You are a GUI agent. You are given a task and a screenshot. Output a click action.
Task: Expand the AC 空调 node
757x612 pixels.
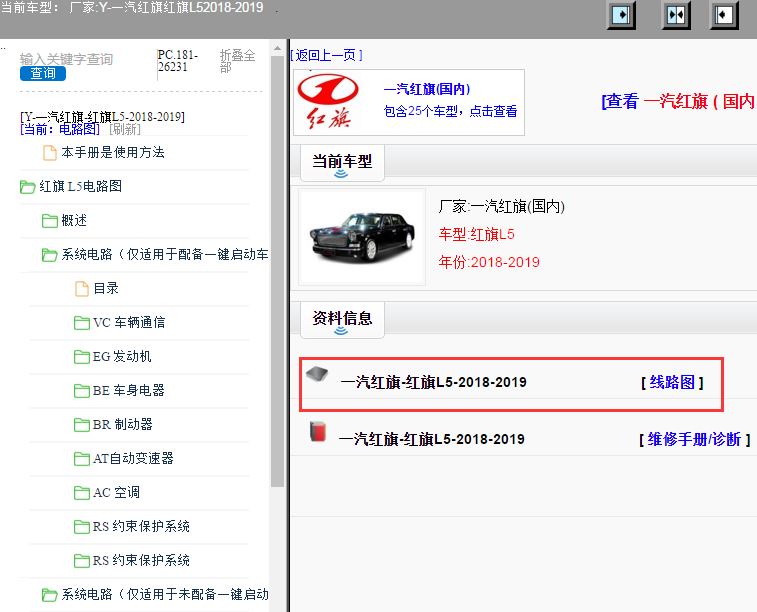(116, 493)
